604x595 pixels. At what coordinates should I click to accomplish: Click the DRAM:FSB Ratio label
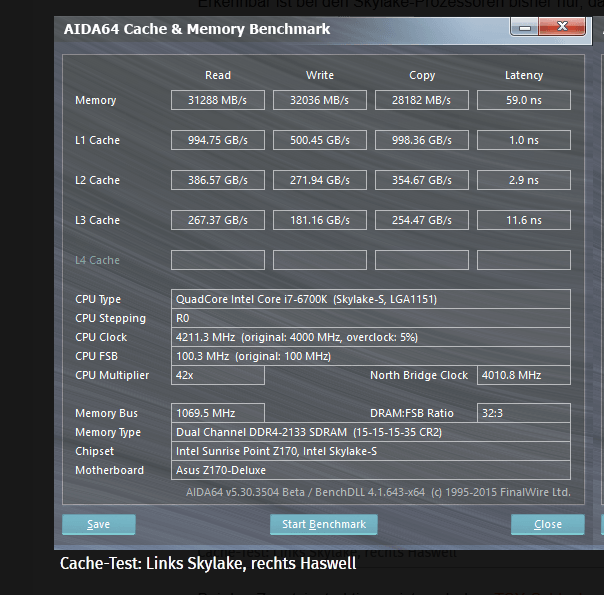412,413
